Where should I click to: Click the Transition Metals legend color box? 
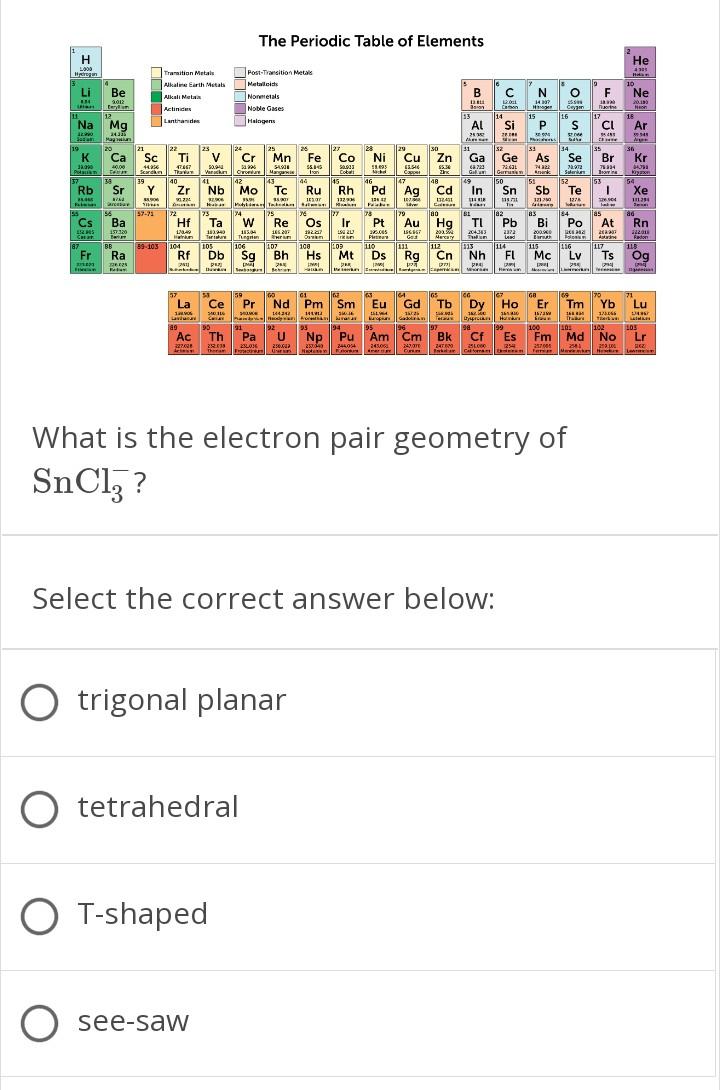tap(157, 72)
